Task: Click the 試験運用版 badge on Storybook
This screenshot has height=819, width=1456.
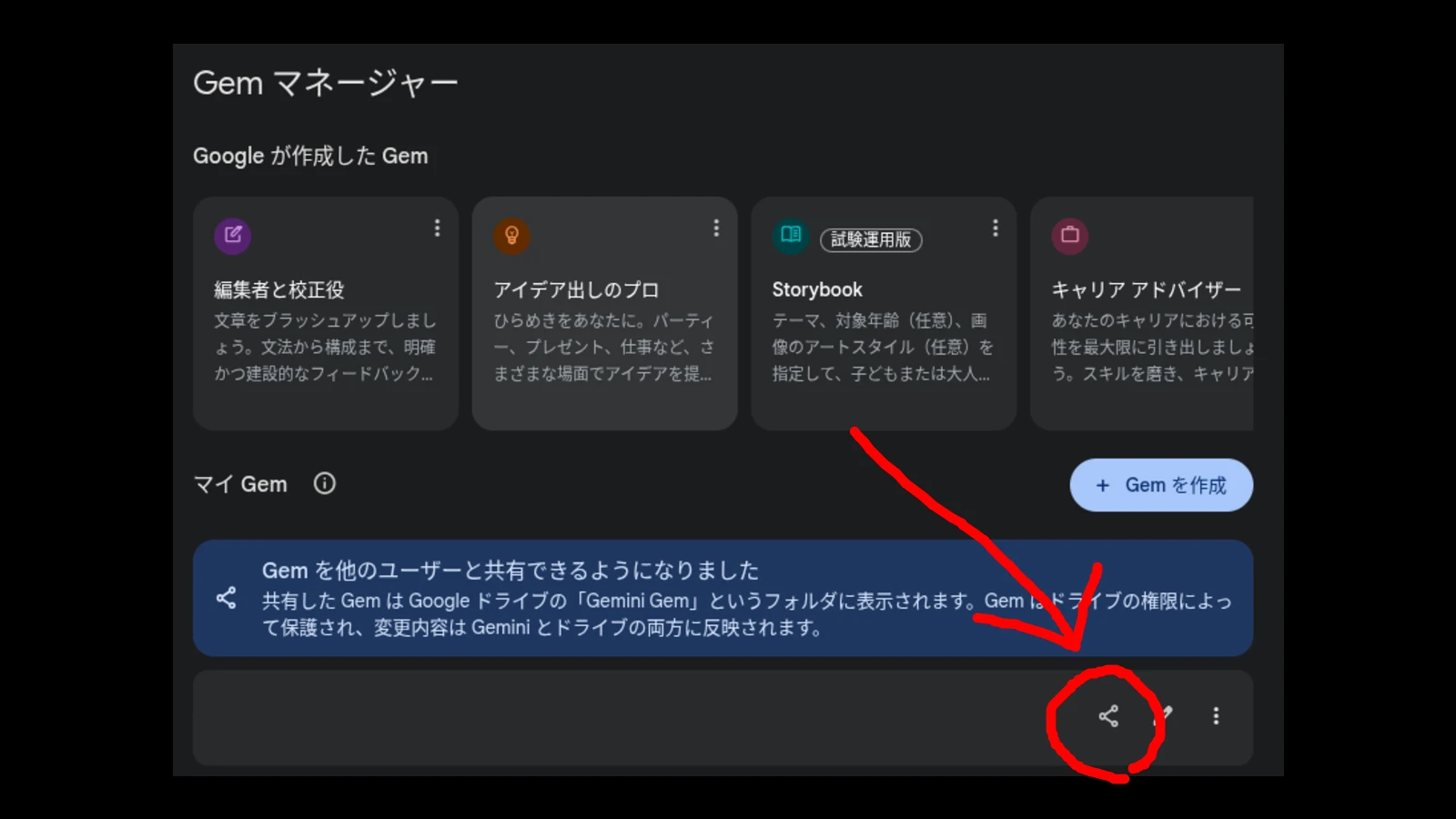Action: [871, 239]
